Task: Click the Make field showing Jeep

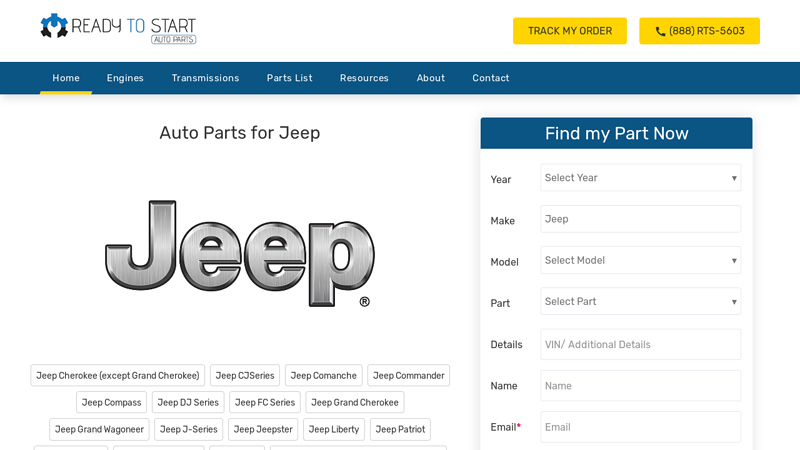Action: click(640, 219)
